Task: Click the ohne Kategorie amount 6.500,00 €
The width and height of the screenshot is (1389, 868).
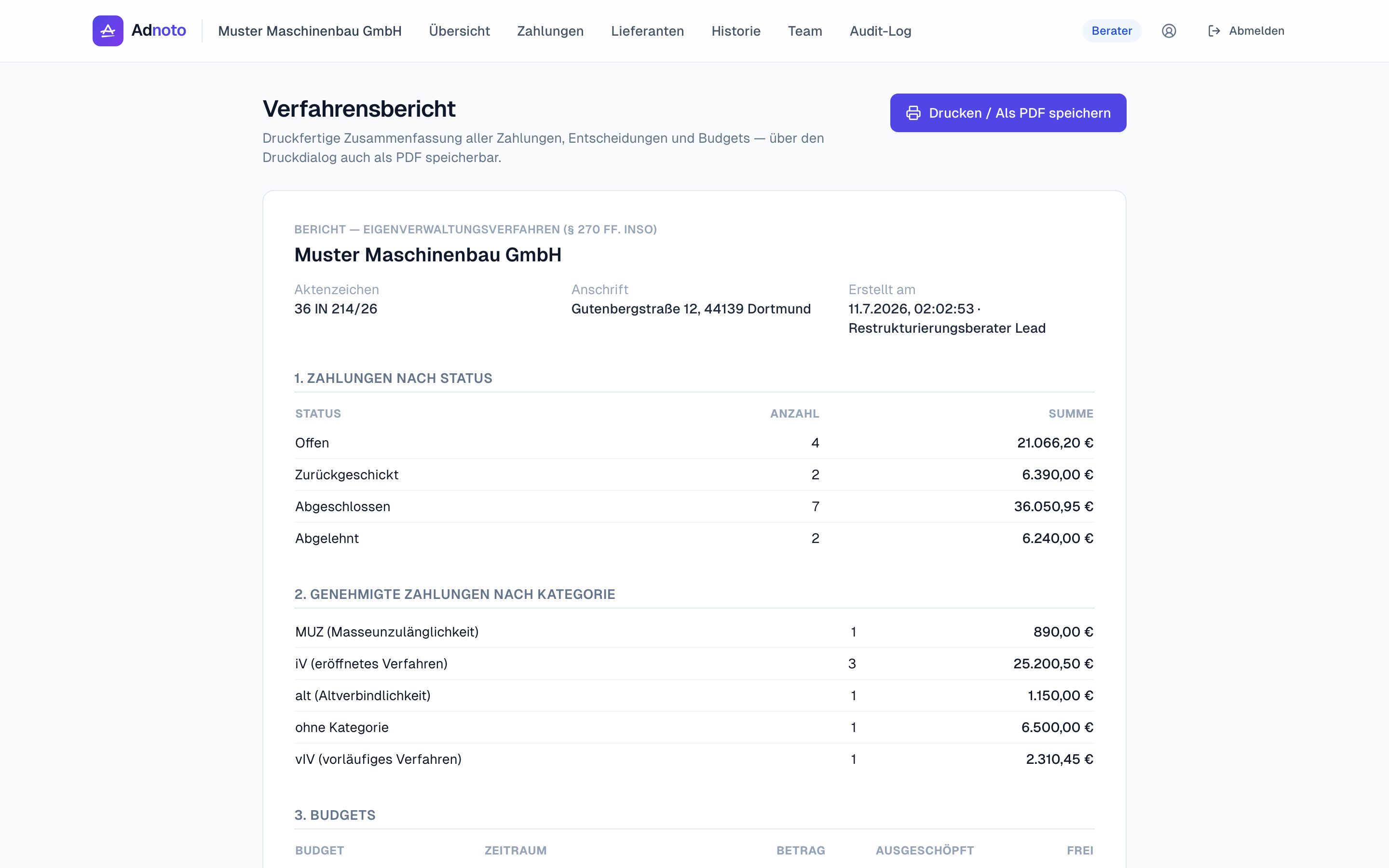Action: pyautogui.click(x=1057, y=727)
